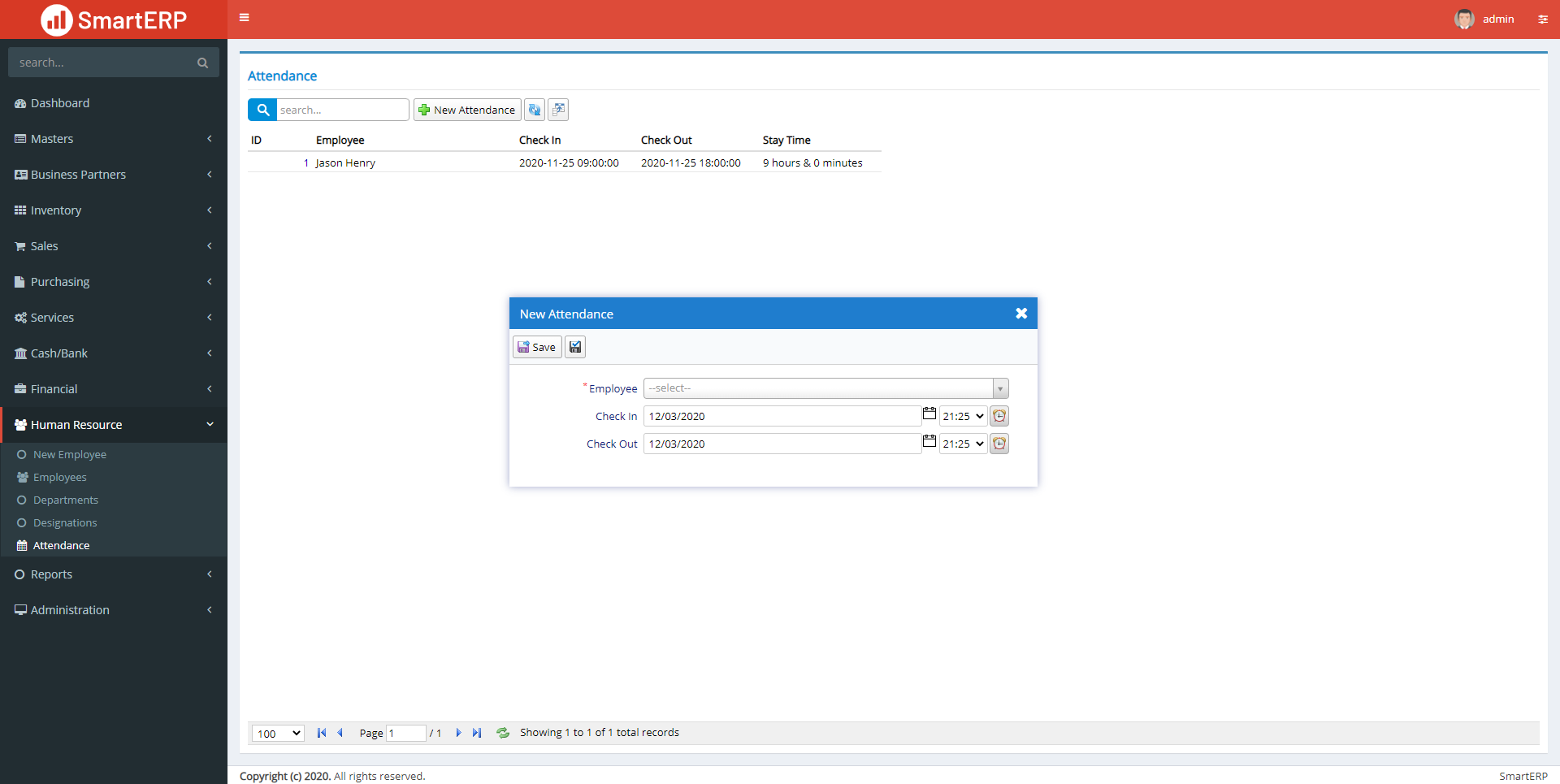This screenshot has width=1560, height=784.
Task: Change the records-per-page dropdown from 100
Action: coord(276,733)
